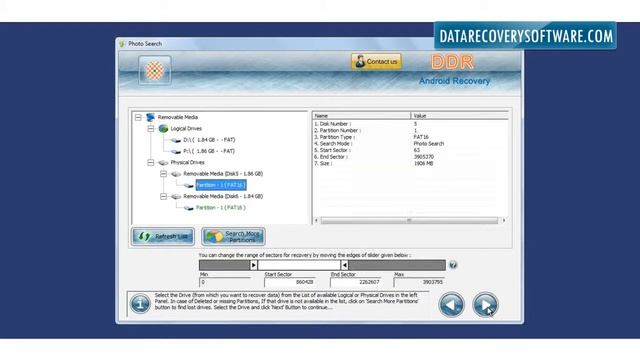Select green Partition - 1 (FAT16) under Disk6
The height and width of the screenshot is (360, 640).
tap(220, 208)
